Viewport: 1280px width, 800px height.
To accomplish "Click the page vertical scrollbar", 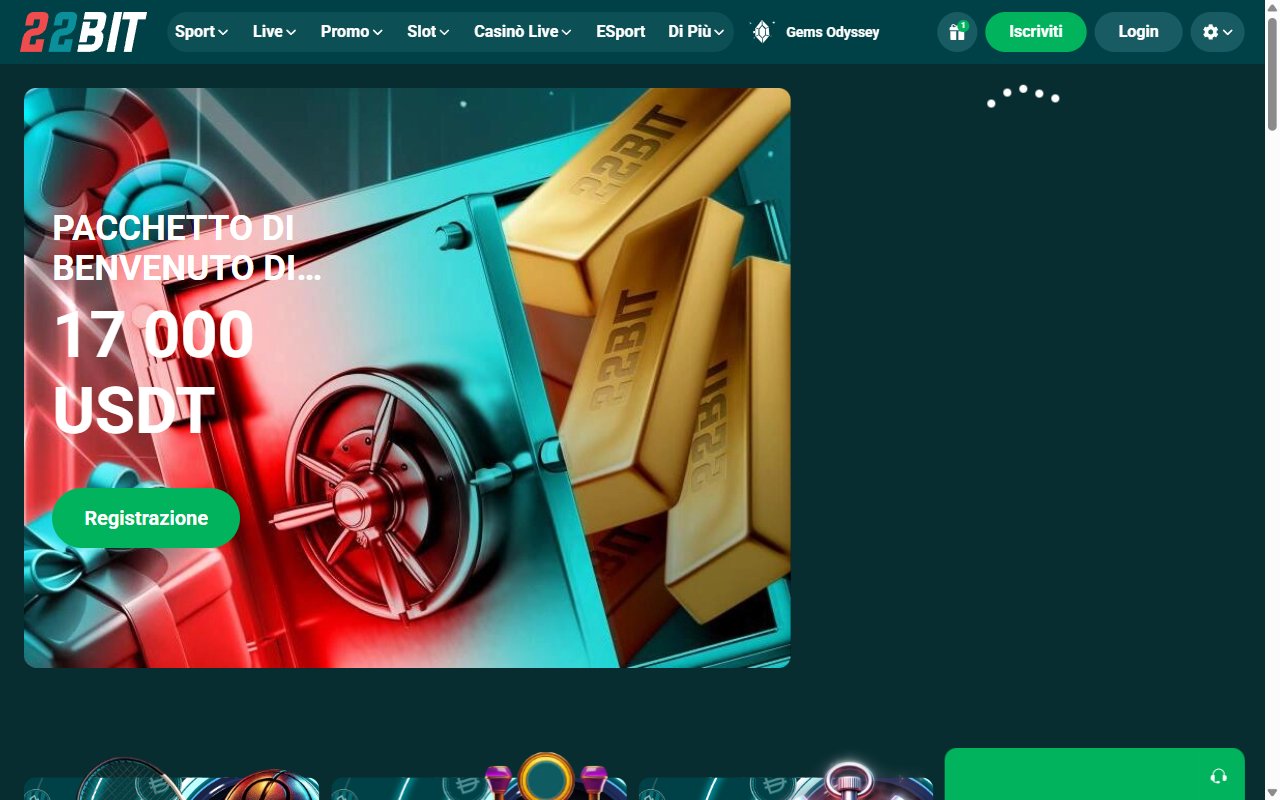I will pos(1272,75).
